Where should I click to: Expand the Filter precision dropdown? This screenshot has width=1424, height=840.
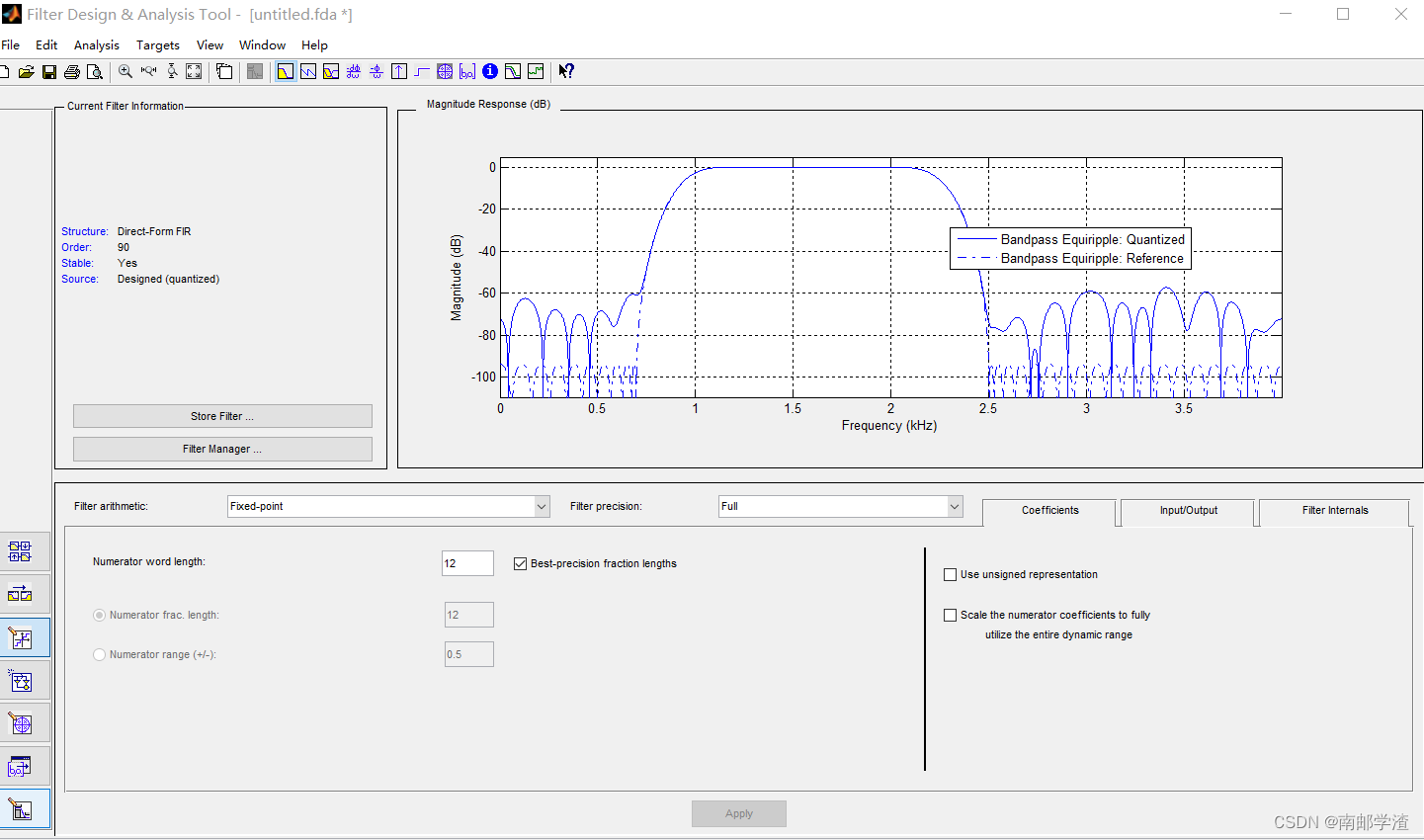click(x=955, y=506)
